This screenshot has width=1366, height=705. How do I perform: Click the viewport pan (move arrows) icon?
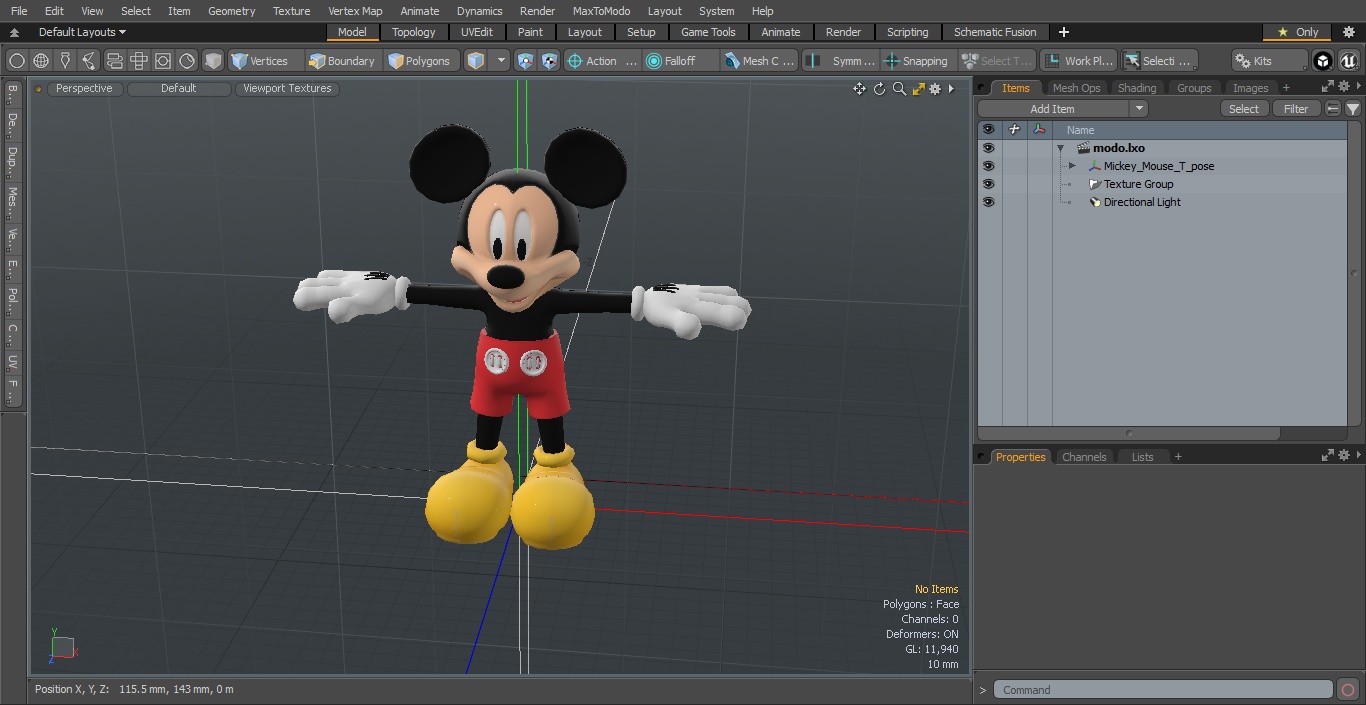pos(859,89)
